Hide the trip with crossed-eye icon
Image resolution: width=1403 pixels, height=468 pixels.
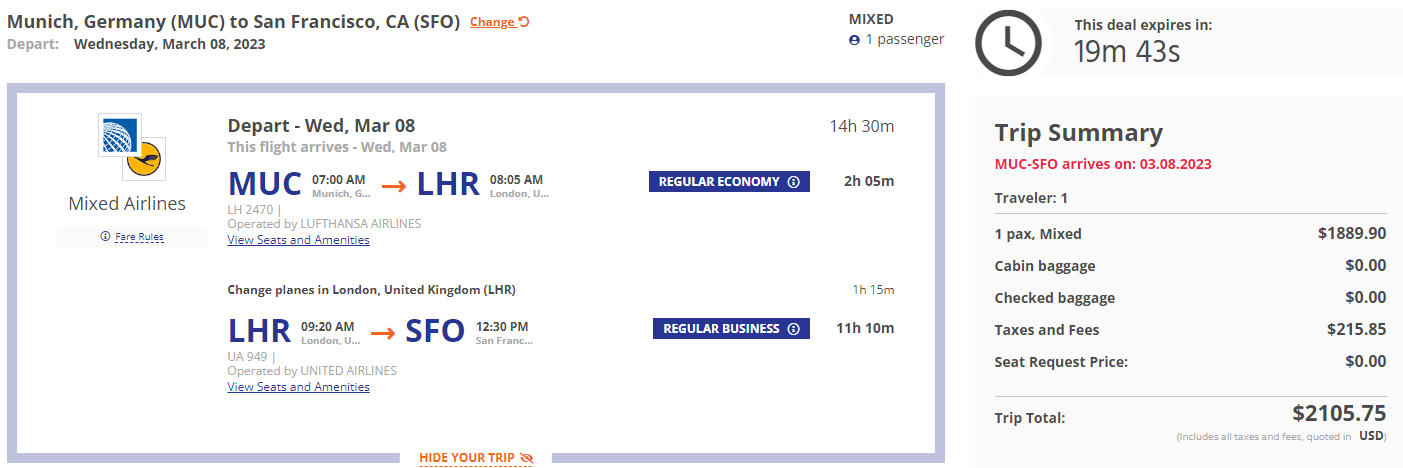click(x=527, y=458)
